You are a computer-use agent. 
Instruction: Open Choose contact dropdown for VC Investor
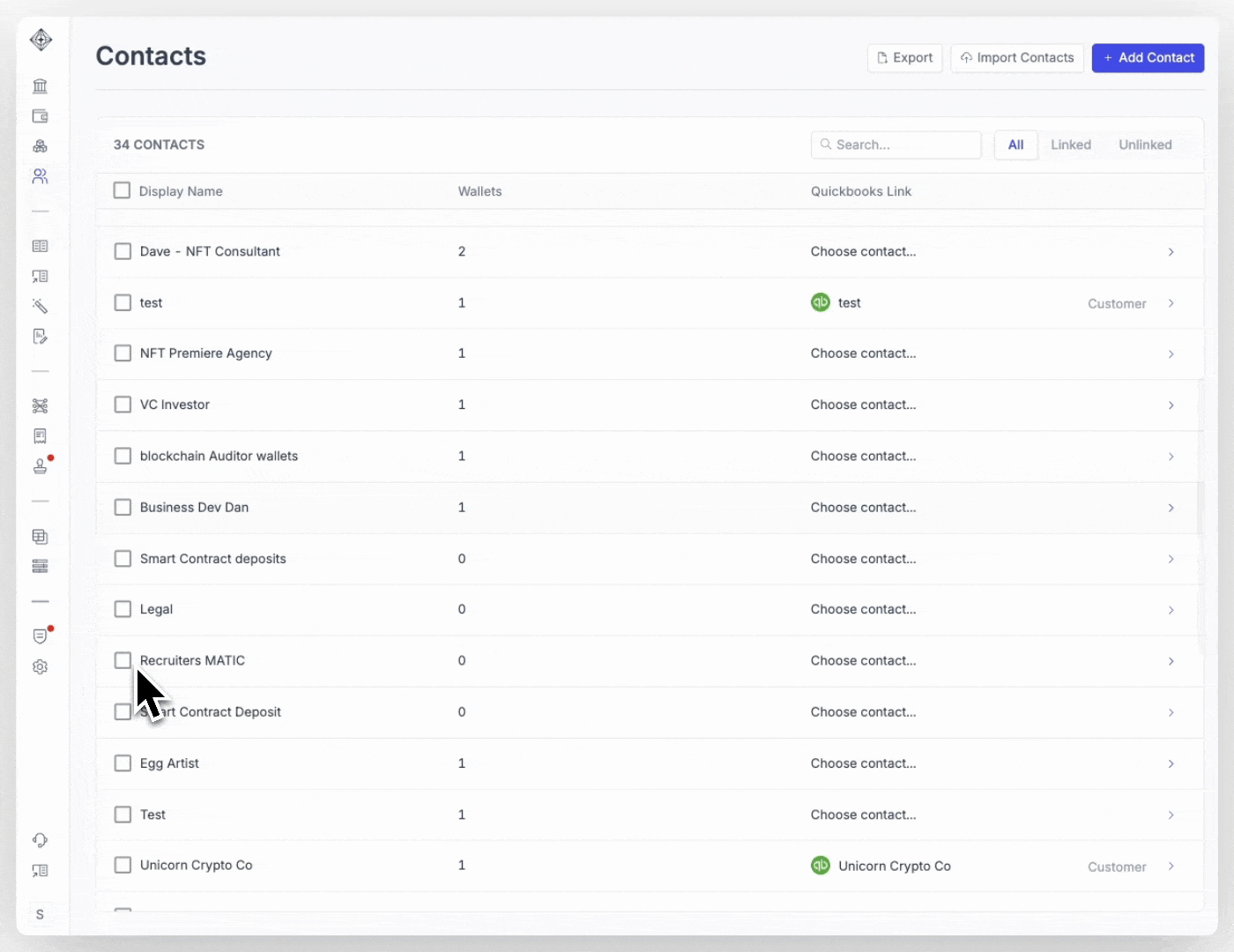863,405
